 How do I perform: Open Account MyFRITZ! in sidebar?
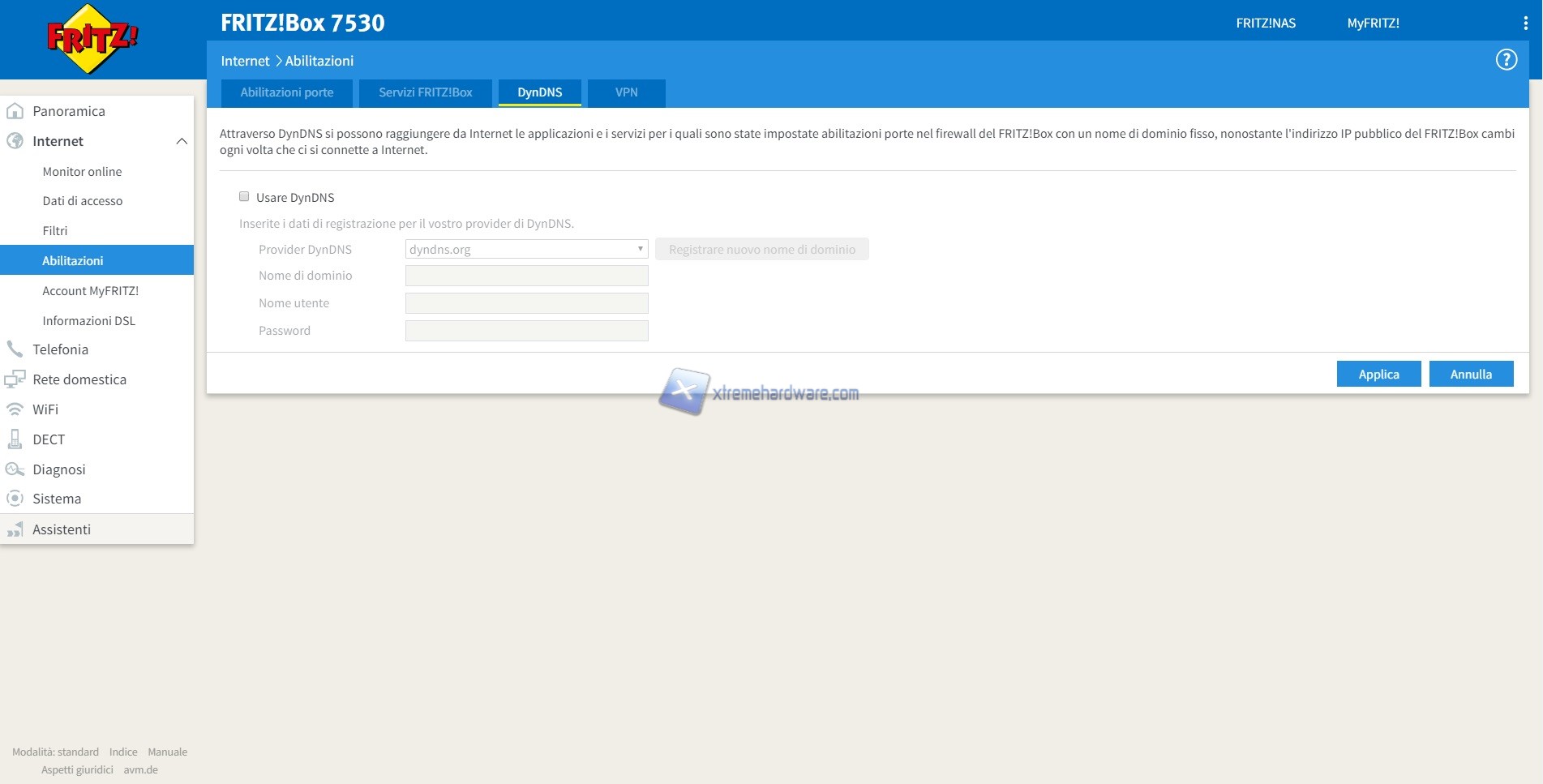90,291
